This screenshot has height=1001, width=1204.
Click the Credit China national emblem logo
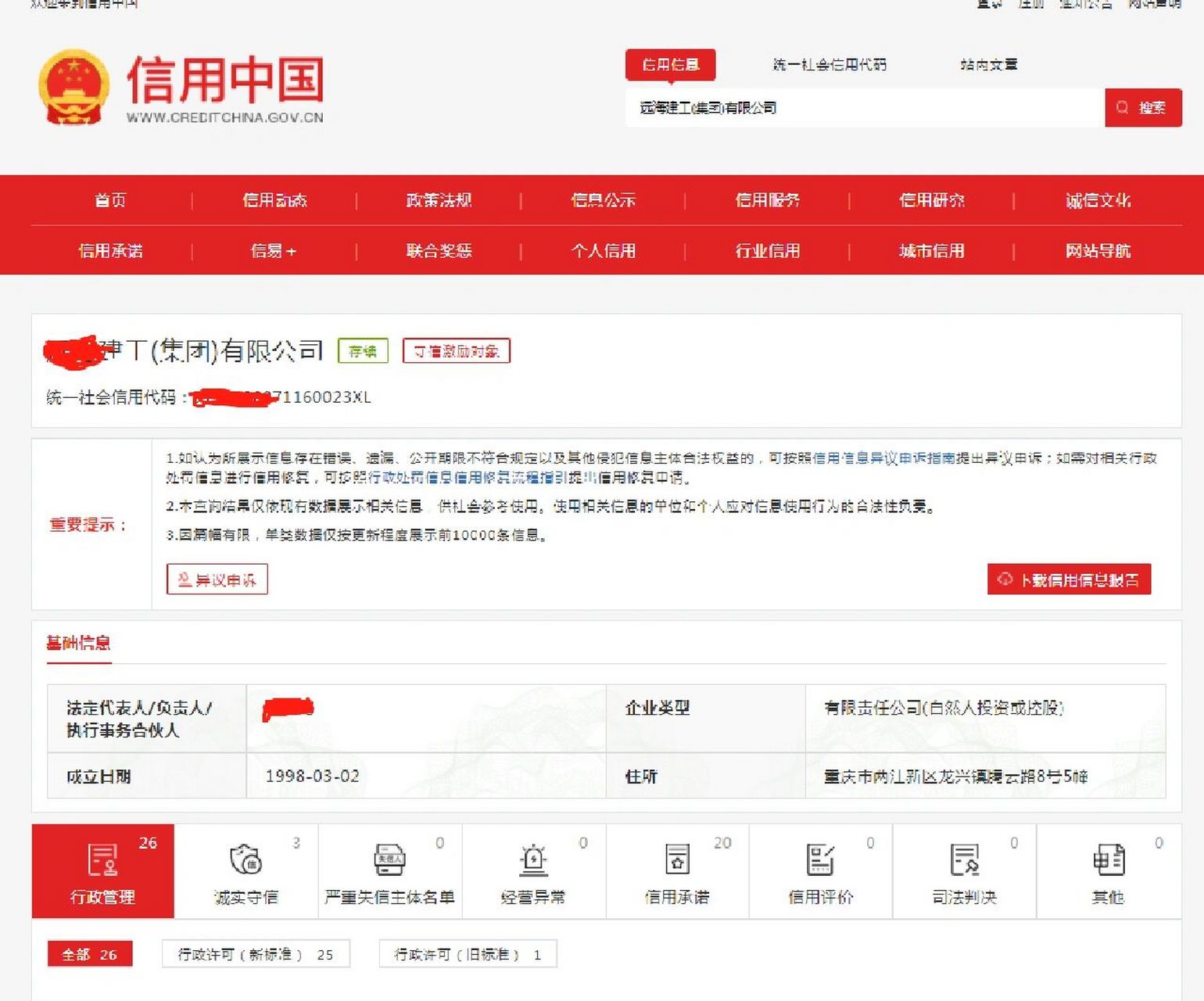(x=73, y=87)
